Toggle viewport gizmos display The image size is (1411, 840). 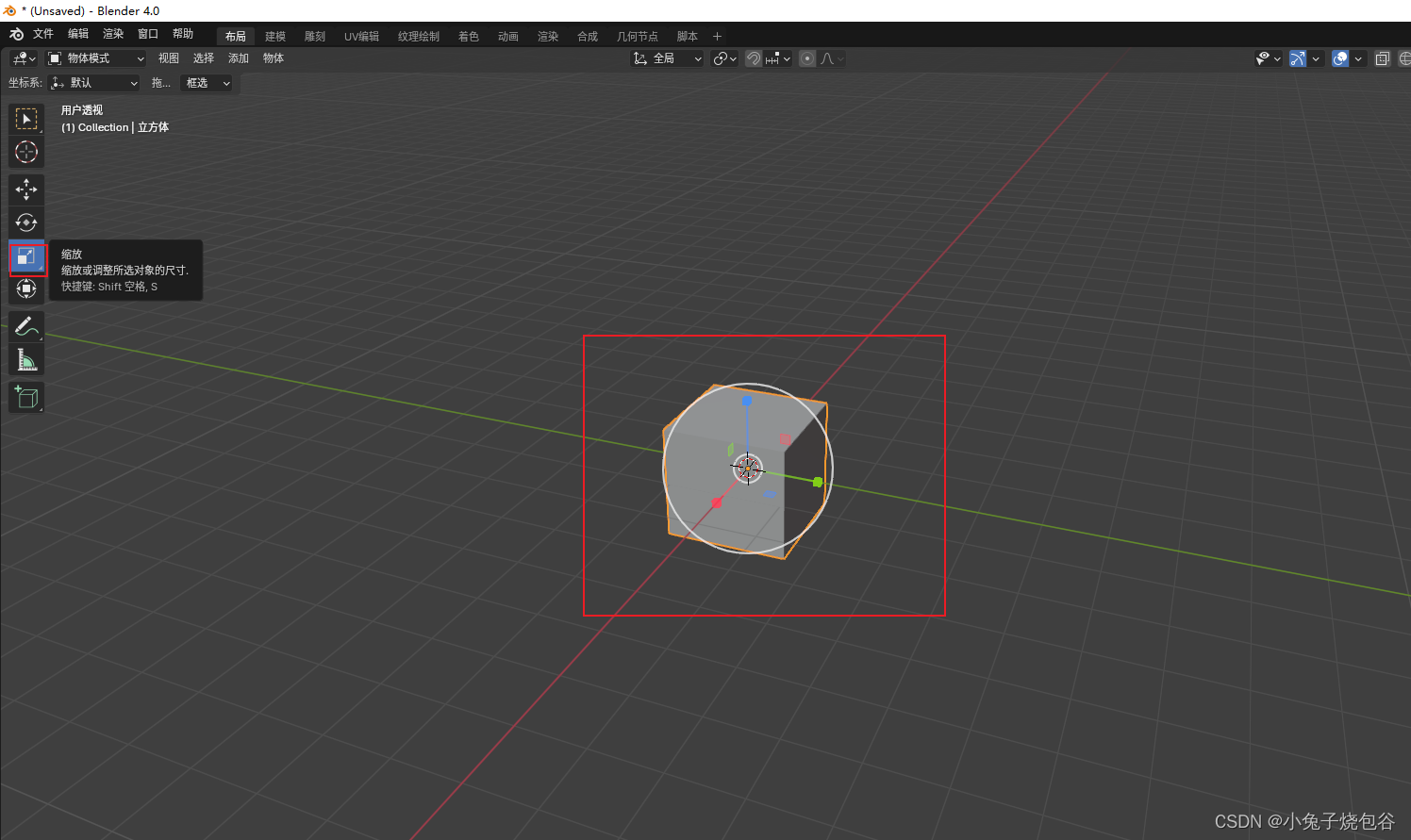point(1298,58)
